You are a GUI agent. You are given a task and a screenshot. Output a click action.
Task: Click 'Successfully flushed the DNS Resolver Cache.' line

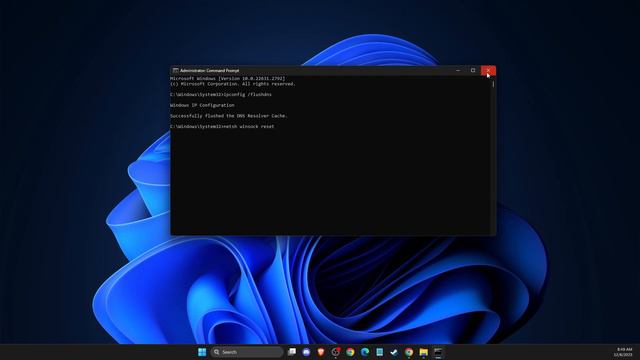click(x=229, y=116)
